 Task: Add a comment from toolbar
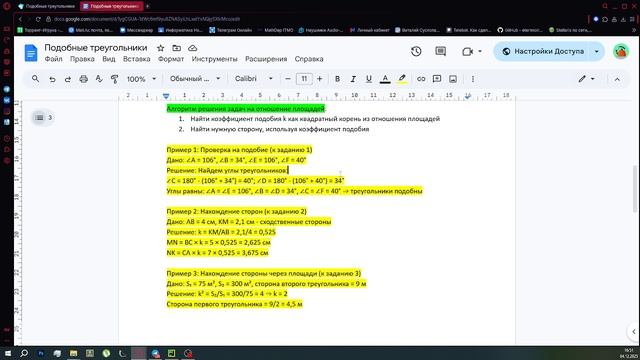pyautogui.click(x=437, y=79)
